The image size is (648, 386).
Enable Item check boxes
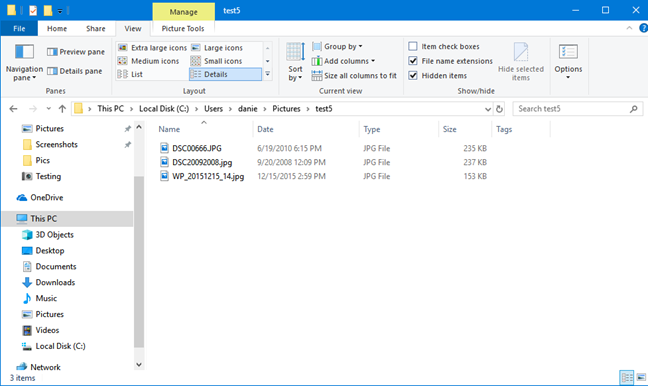coord(444,46)
